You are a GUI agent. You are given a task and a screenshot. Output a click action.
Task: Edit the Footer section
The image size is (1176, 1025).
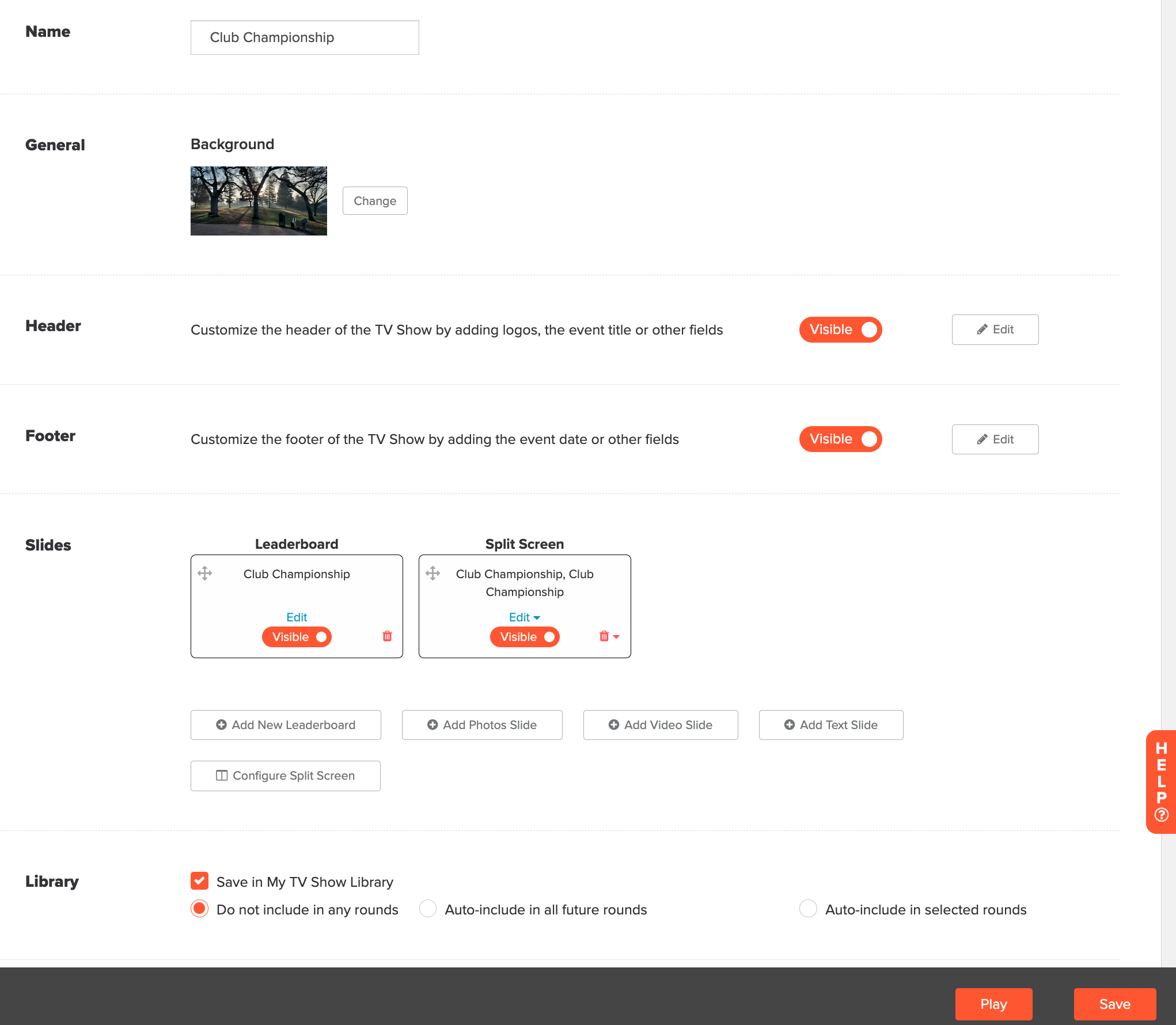[x=995, y=439]
